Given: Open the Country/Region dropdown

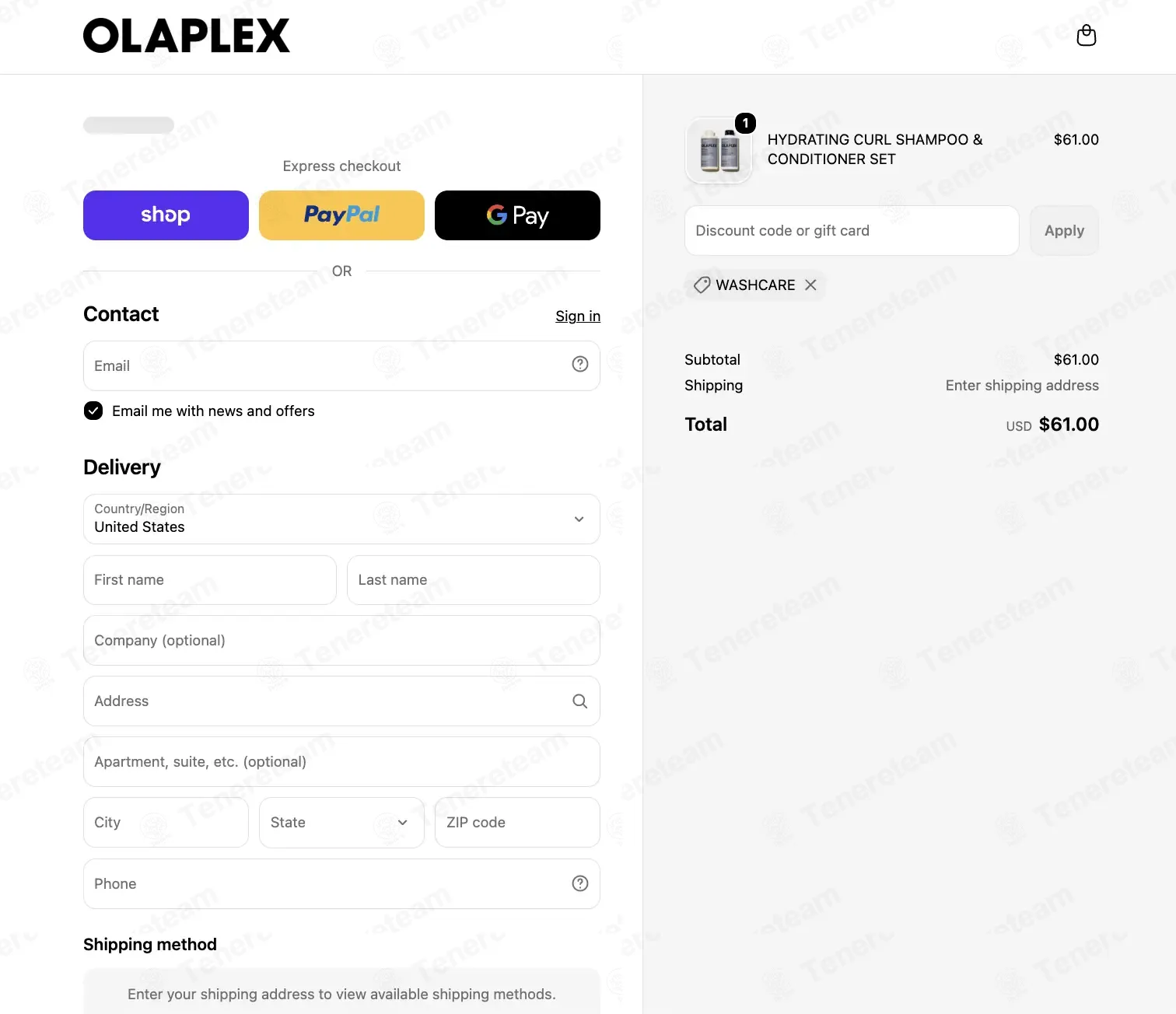Looking at the screenshot, I should [341, 519].
